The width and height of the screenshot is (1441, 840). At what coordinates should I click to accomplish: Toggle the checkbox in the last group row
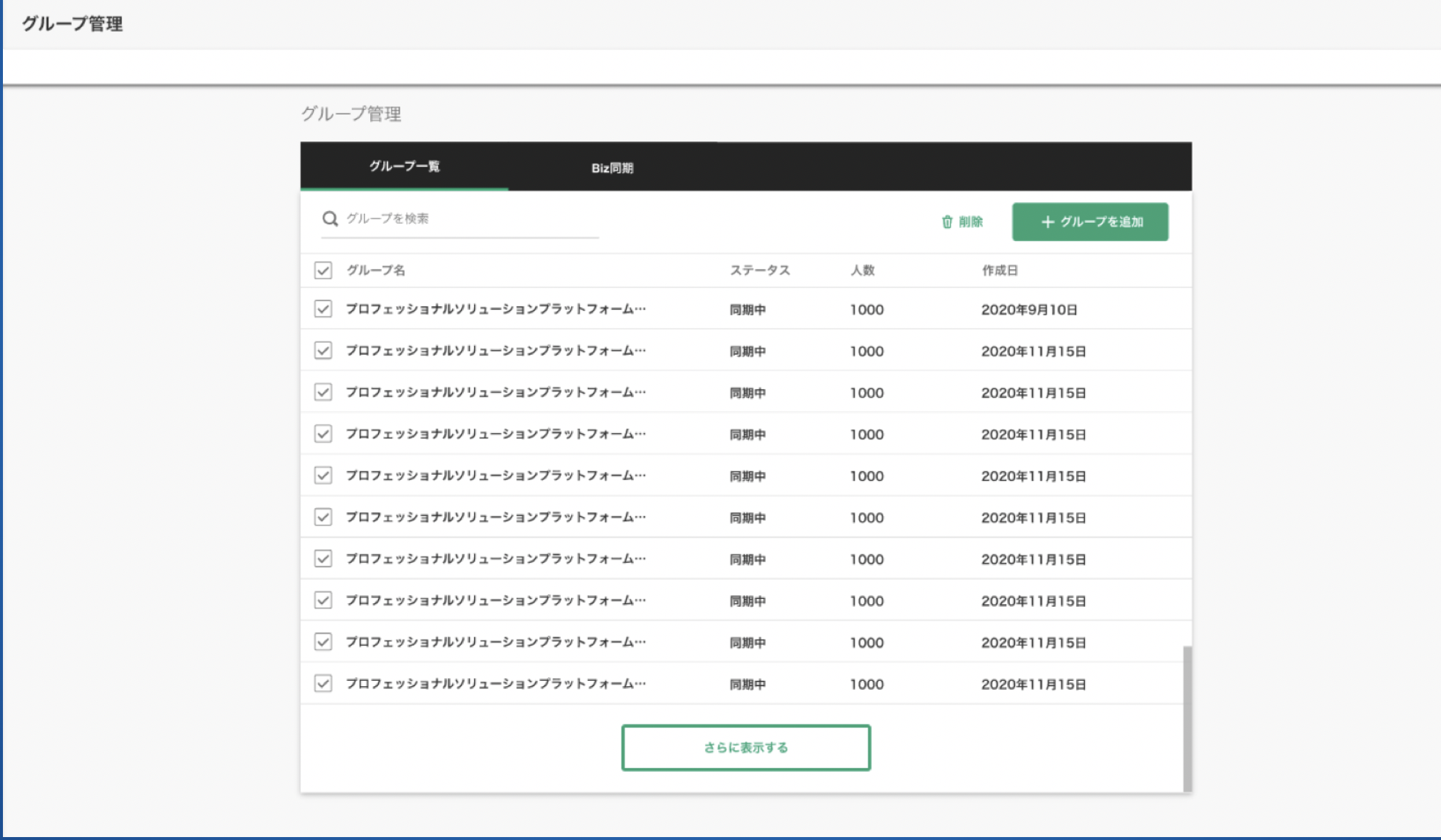[323, 684]
